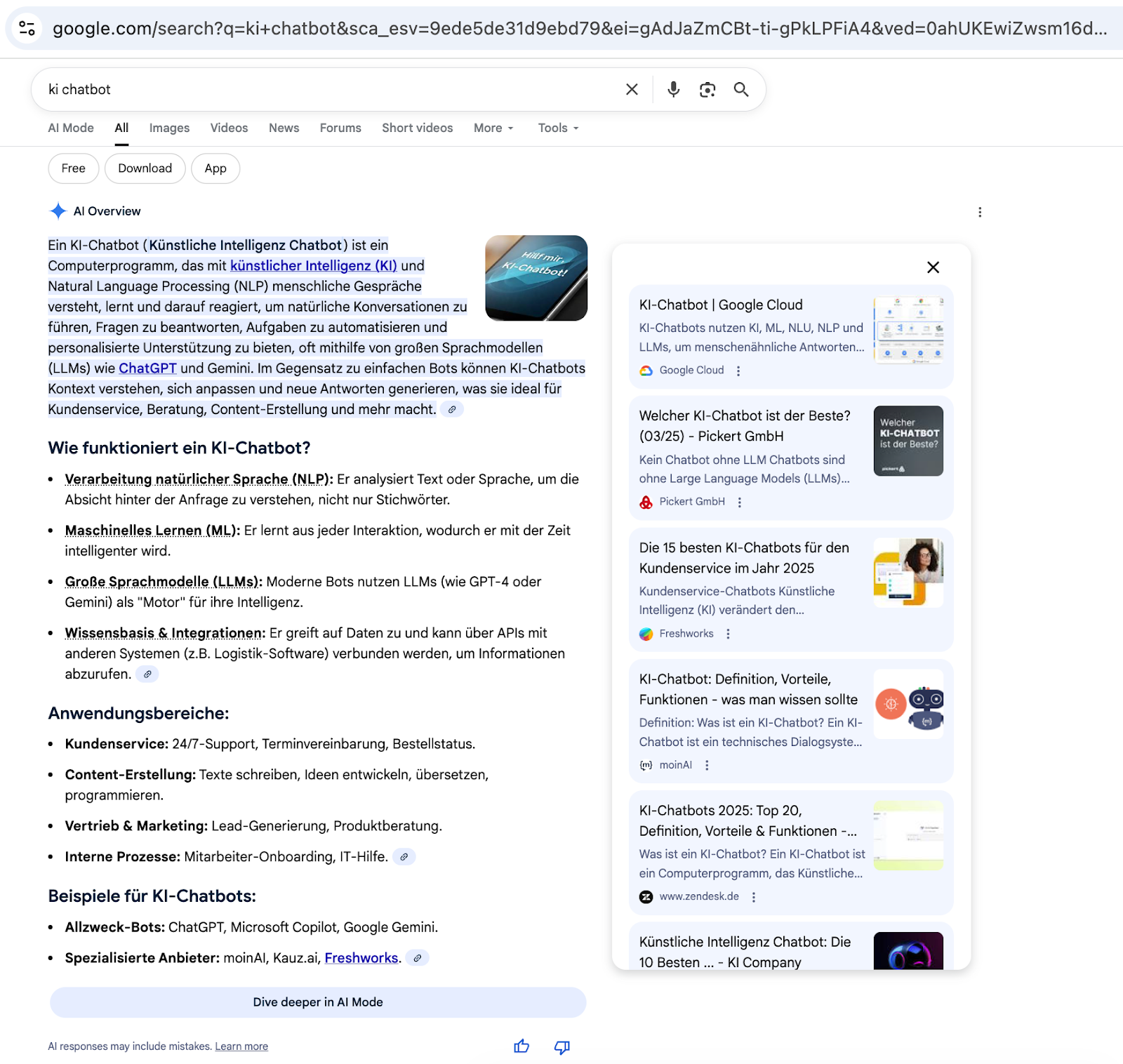Activate voice search with the microphone icon

point(673,89)
